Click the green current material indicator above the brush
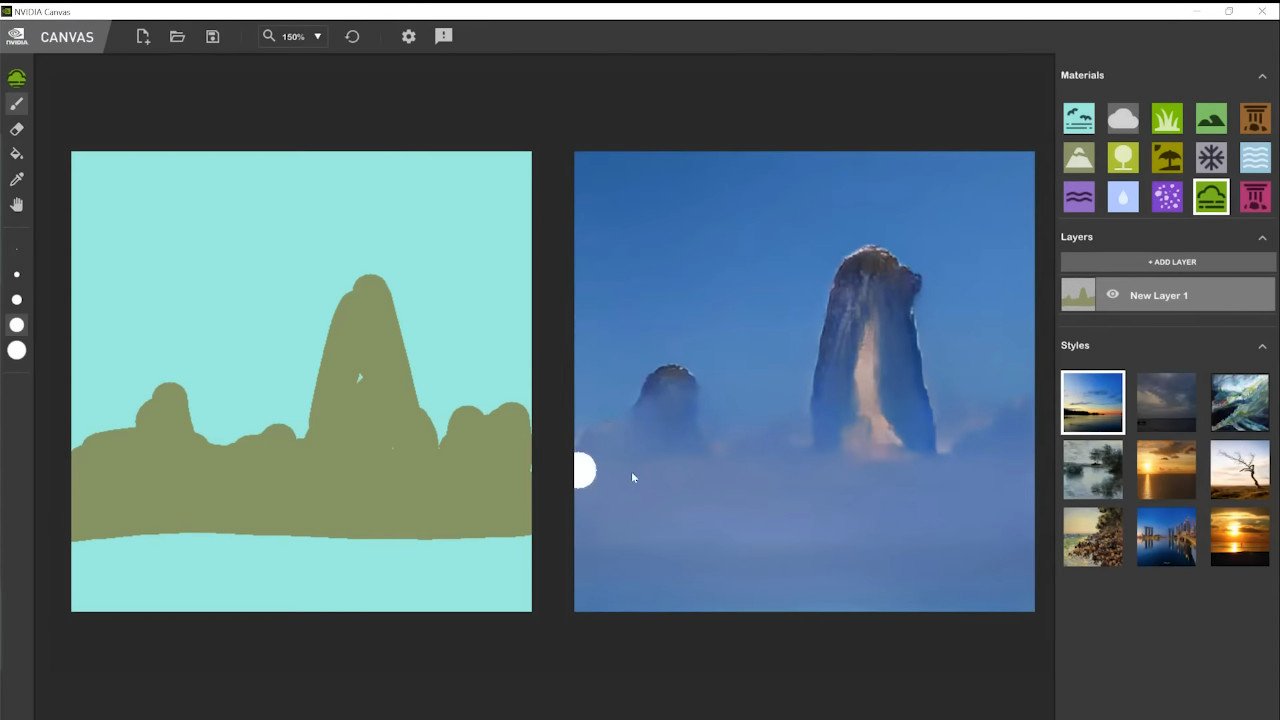Screen dimensions: 1280x720 point(16,78)
